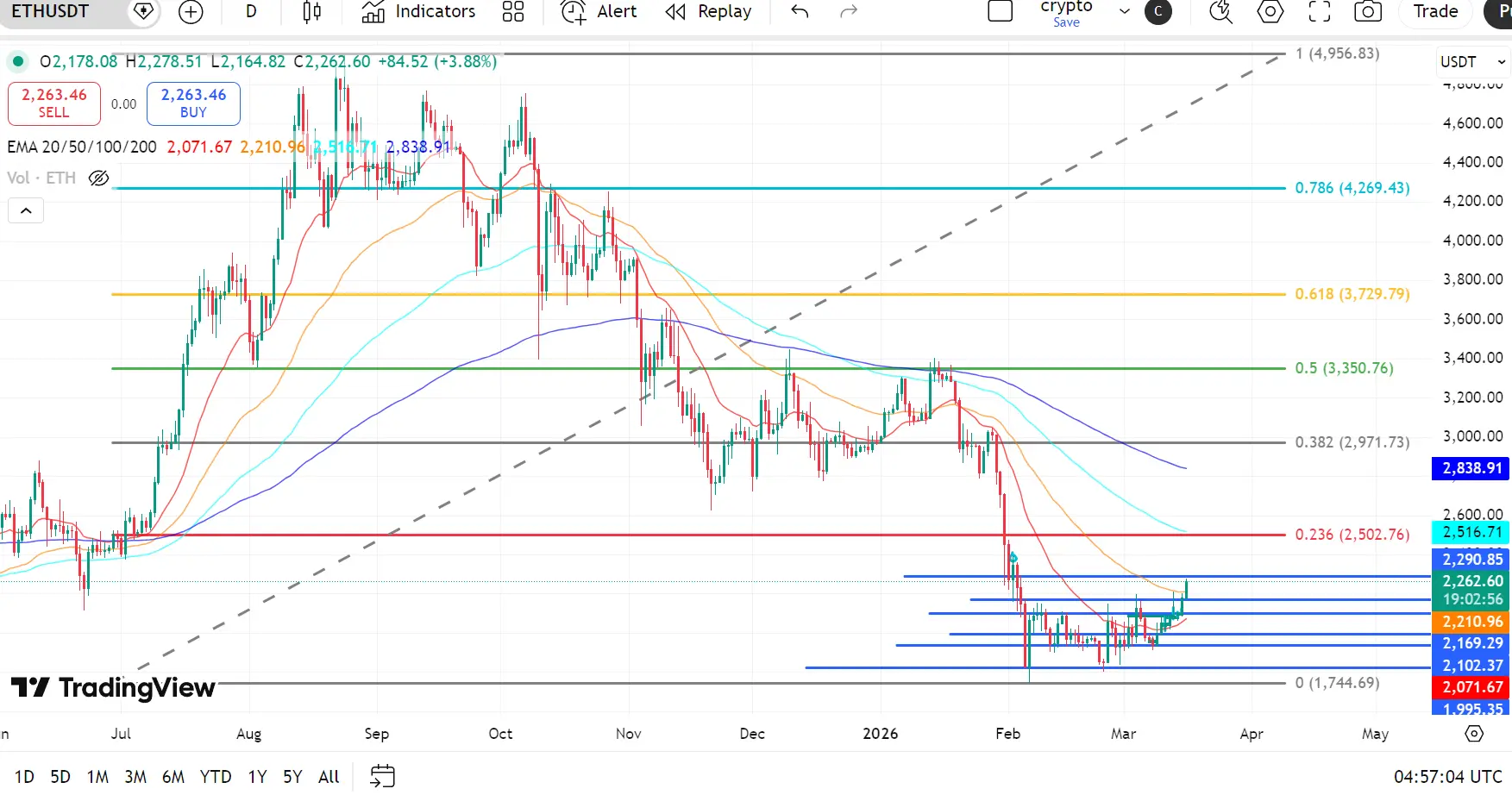Select the chart layout square icon
This screenshot has height=795, width=1512.
click(x=1000, y=12)
